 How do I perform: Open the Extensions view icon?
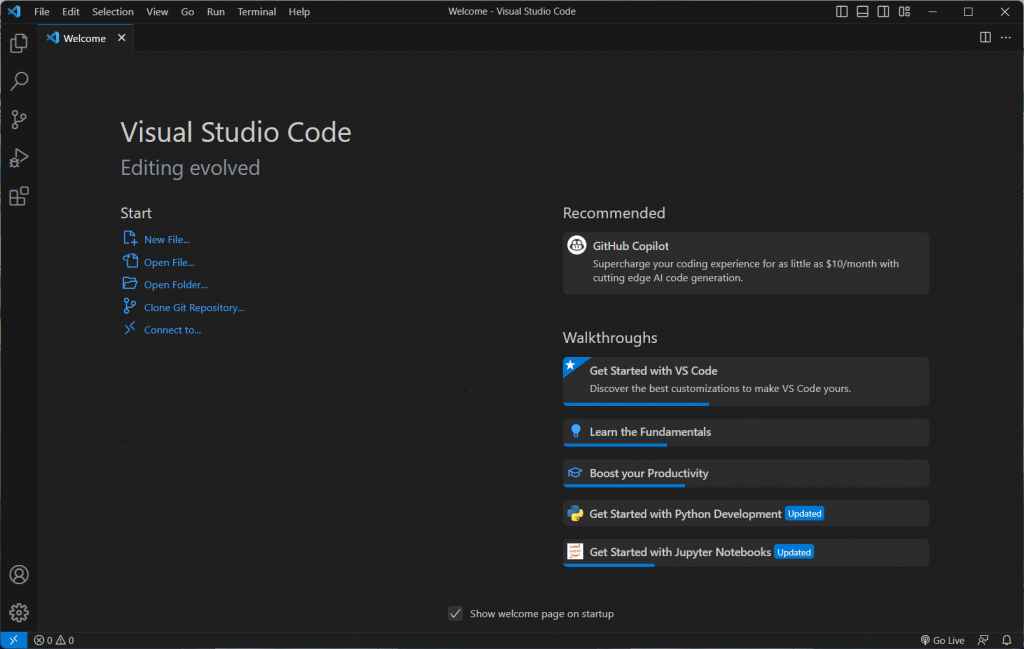point(19,197)
